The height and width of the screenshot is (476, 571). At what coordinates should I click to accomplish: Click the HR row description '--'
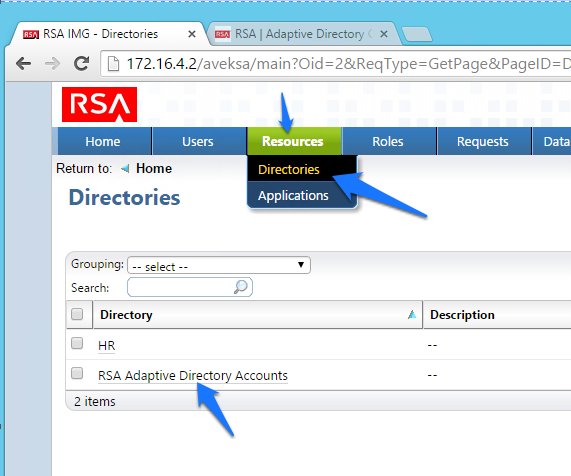pyautogui.click(x=432, y=345)
